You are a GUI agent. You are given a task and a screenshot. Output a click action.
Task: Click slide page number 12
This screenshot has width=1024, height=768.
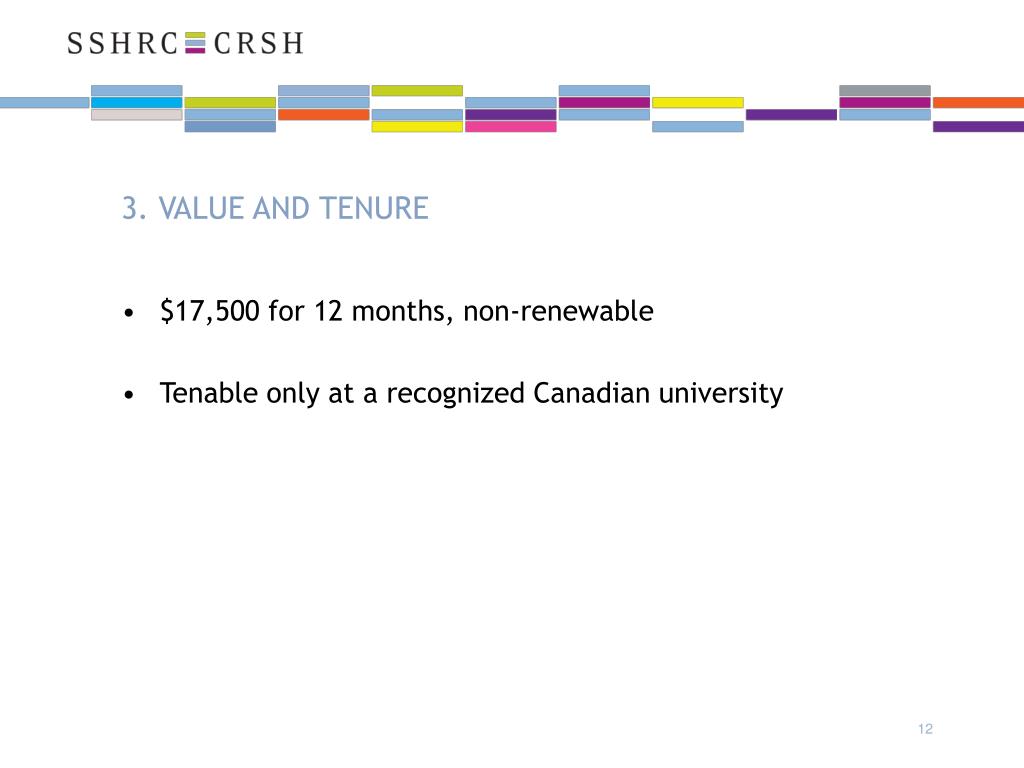point(925,729)
